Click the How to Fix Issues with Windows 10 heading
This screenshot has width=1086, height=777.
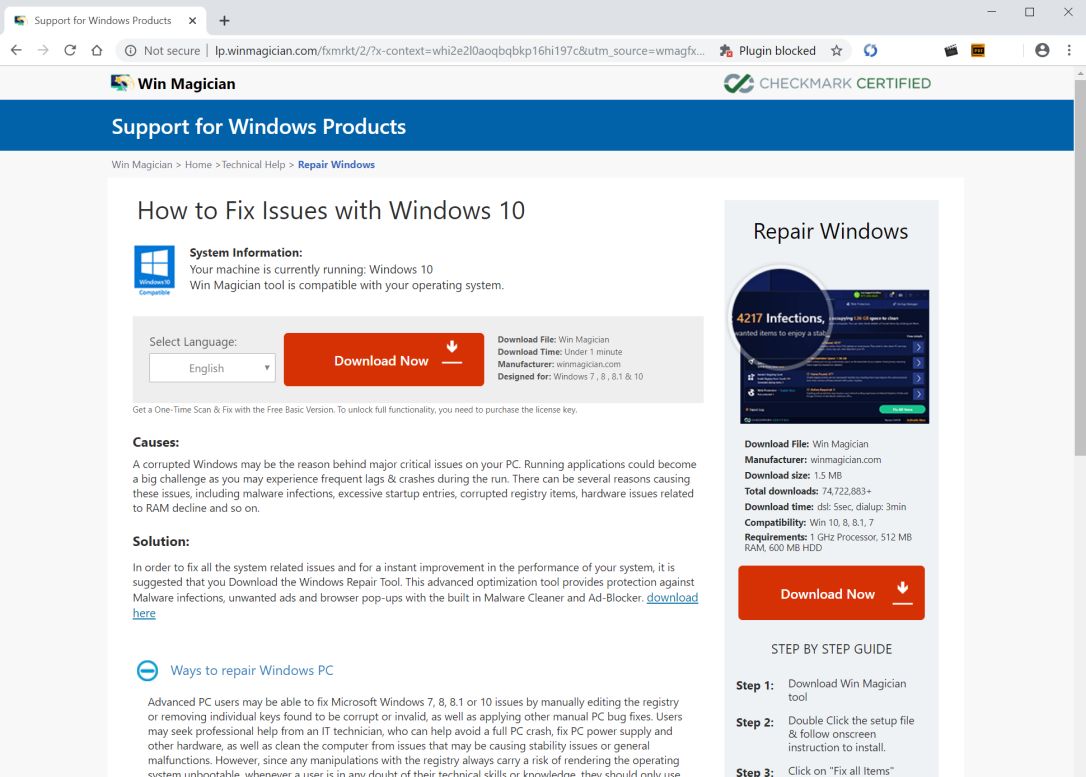point(331,211)
